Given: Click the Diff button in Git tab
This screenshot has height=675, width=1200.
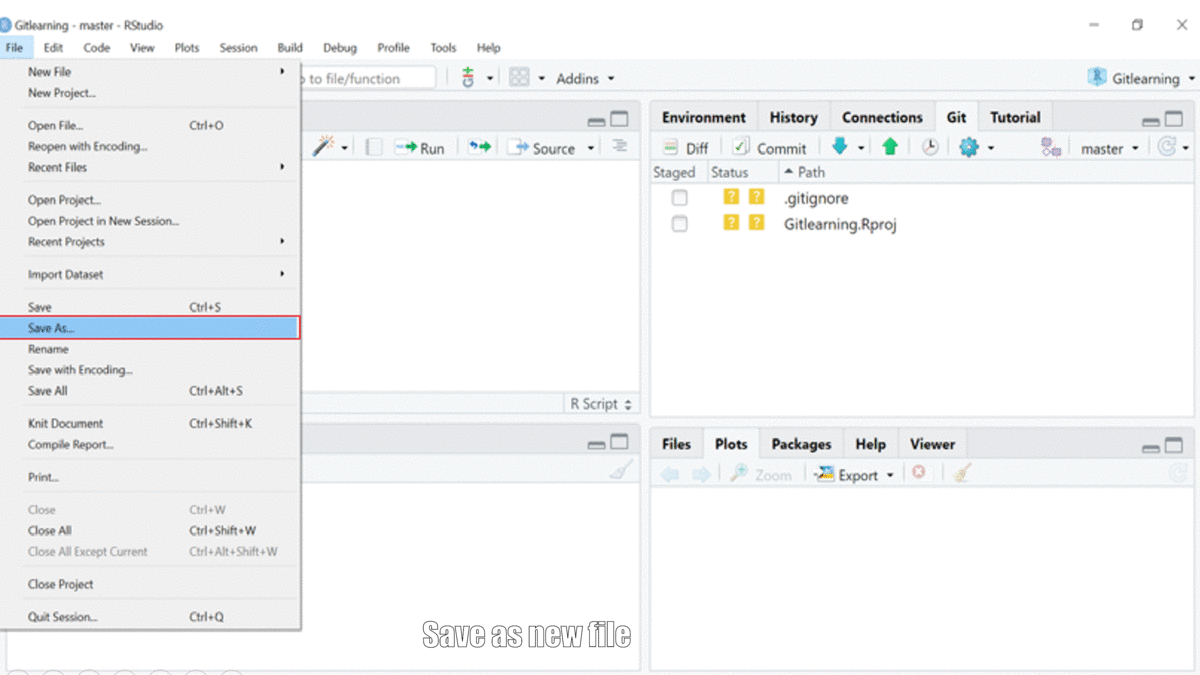Looking at the screenshot, I should pos(686,148).
